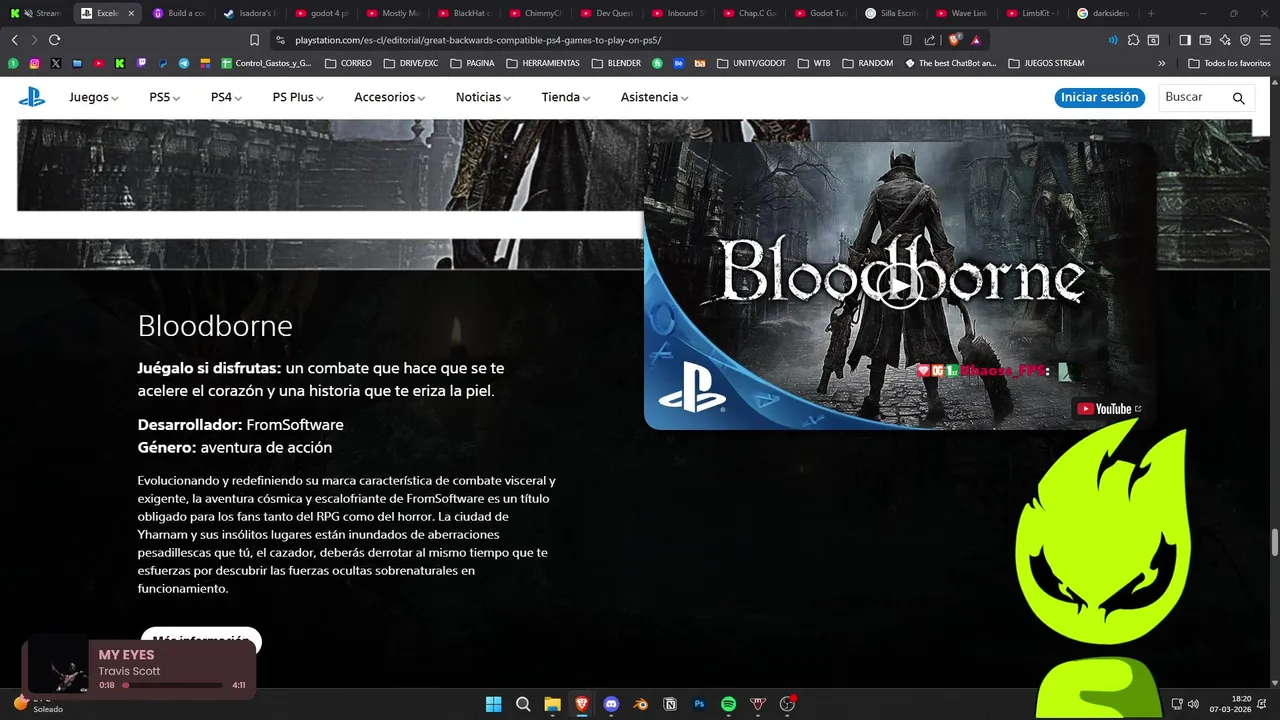This screenshot has height=720, width=1280.
Task: Open the X (Twitter) bookmark icon
Action: (55, 63)
